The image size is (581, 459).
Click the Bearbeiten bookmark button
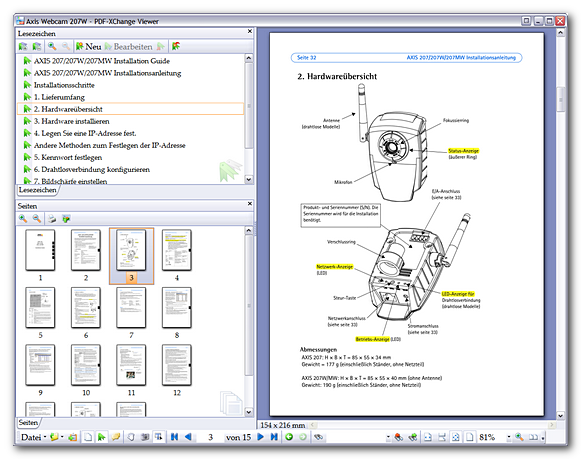tap(128, 47)
